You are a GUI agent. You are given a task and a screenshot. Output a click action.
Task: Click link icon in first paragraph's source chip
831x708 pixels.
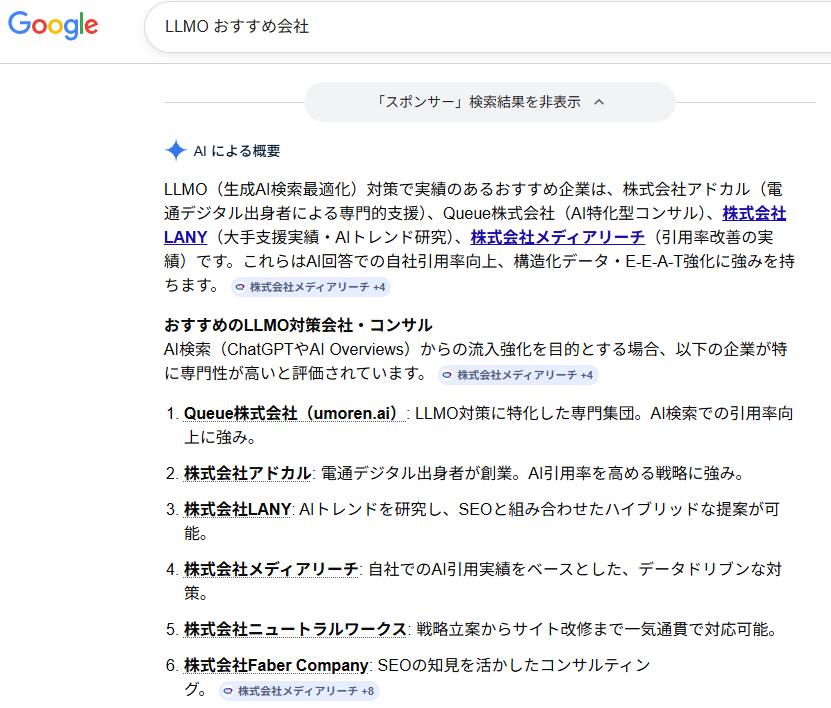pos(240,287)
